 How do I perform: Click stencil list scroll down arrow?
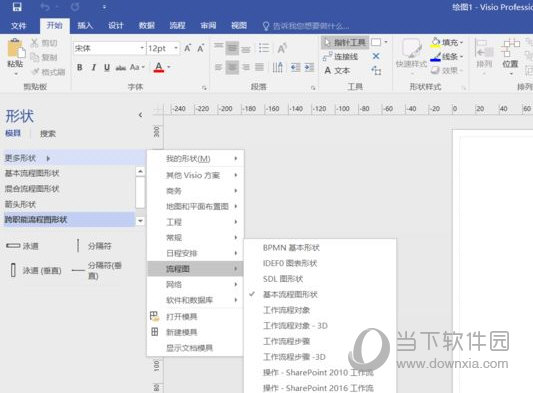coord(140,221)
